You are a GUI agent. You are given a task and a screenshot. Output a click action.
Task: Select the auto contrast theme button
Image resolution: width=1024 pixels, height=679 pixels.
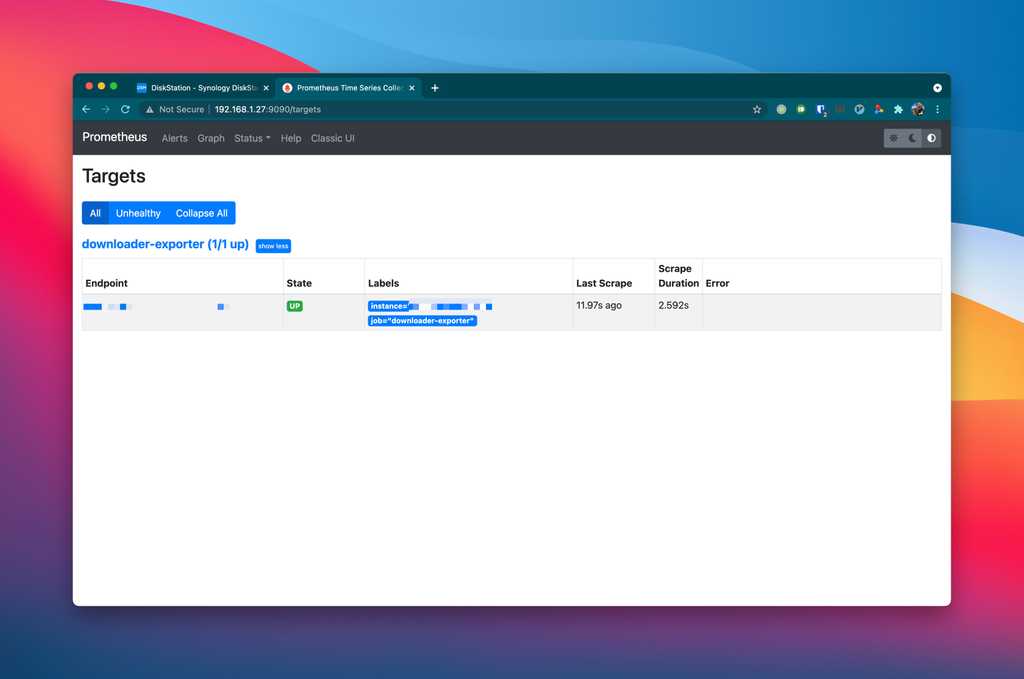[x=932, y=138]
